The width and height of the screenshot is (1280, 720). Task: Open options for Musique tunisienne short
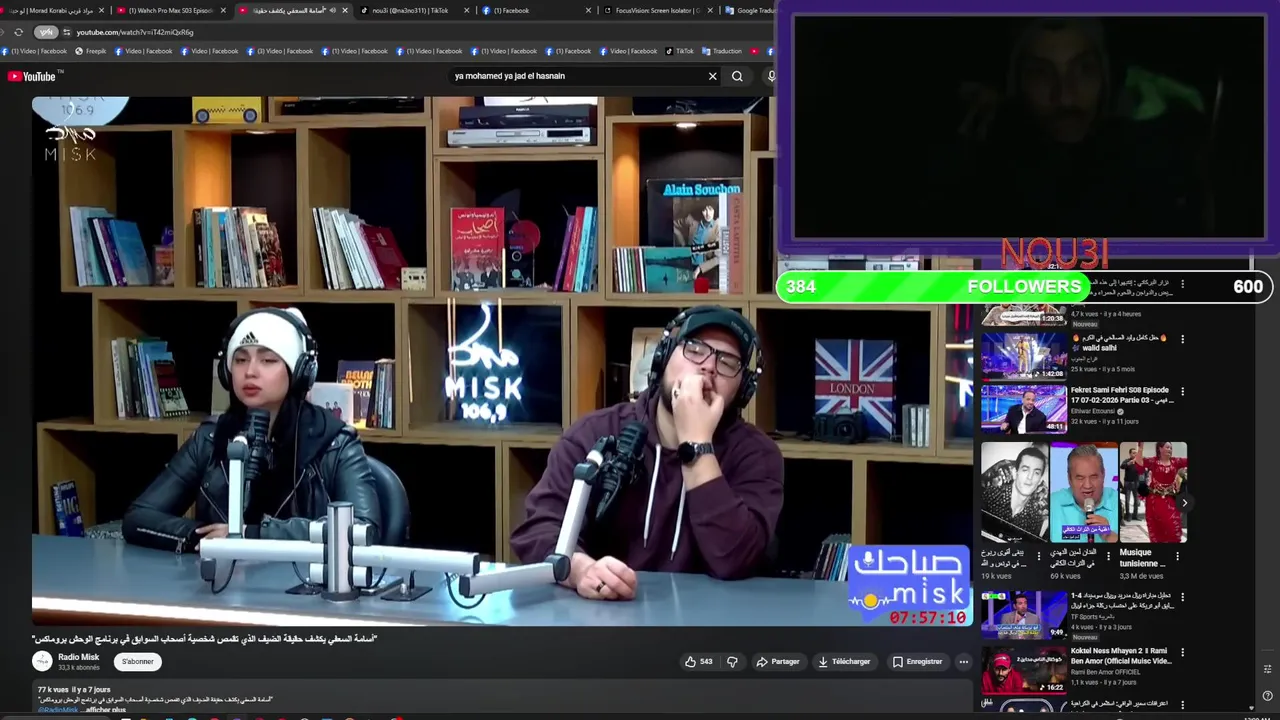pos(1177,556)
